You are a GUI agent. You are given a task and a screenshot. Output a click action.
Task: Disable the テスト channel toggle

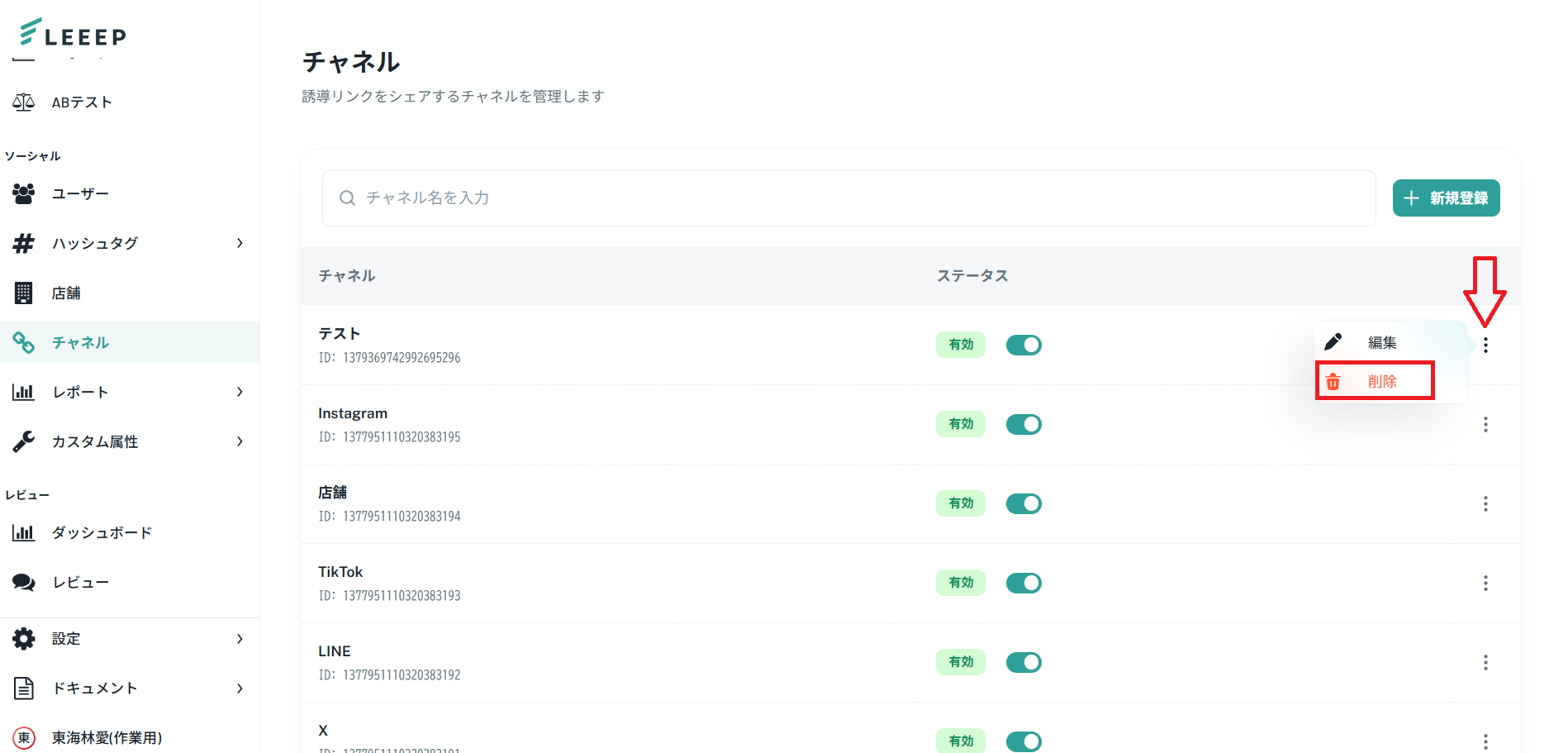pos(1024,345)
